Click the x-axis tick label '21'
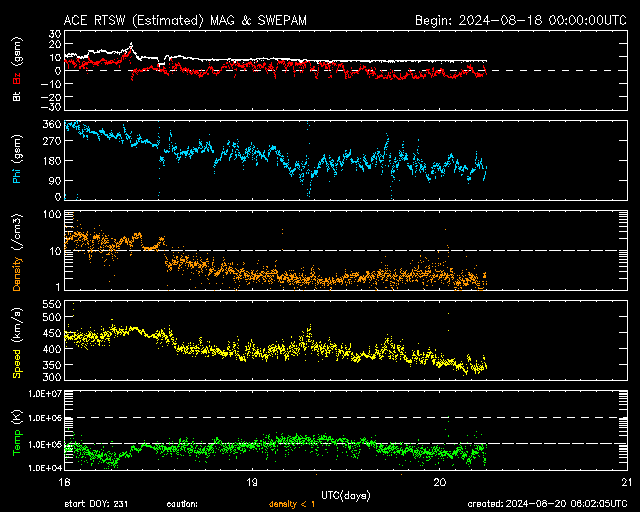 (627, 482)
